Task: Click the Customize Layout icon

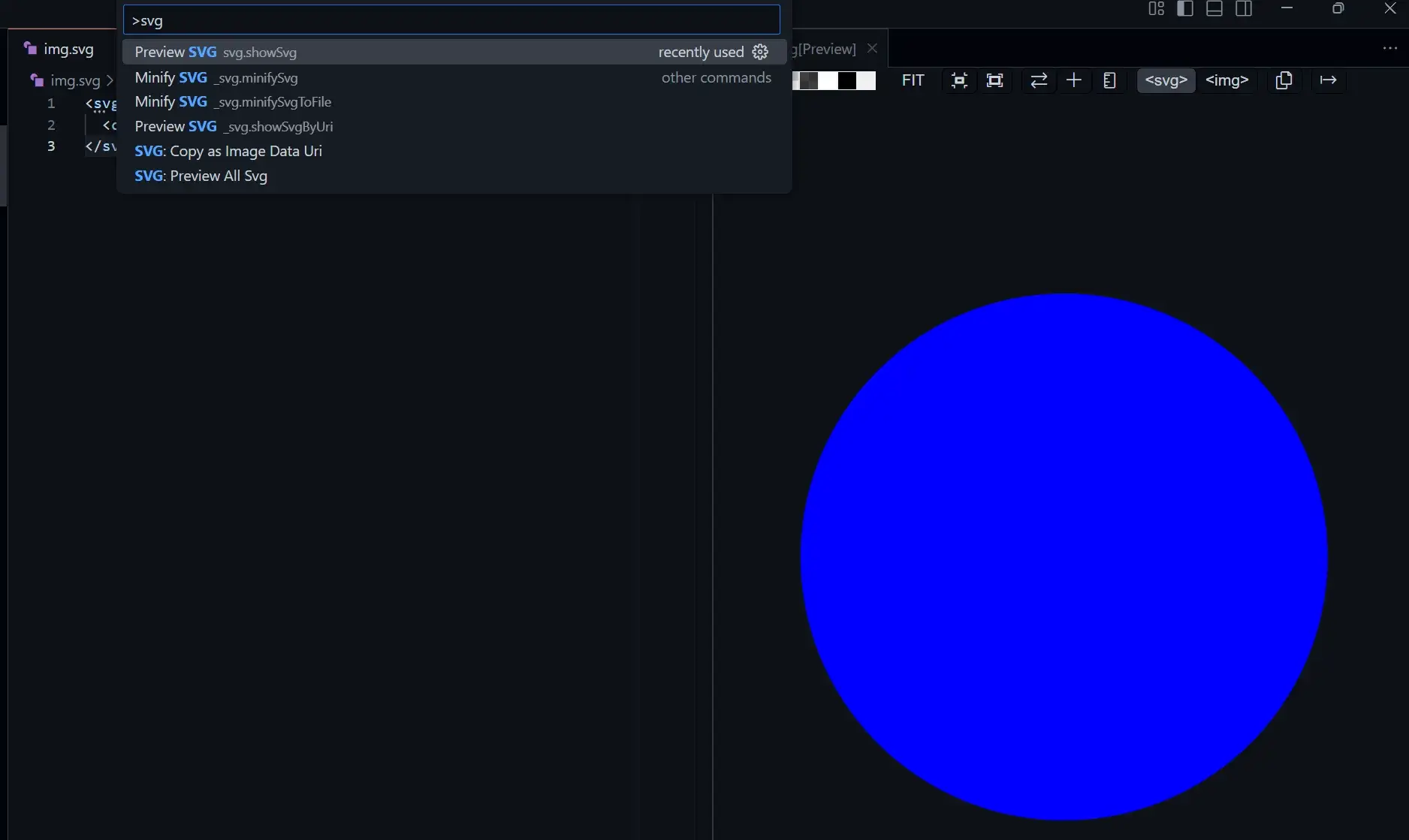Action: pos(1156,9)
